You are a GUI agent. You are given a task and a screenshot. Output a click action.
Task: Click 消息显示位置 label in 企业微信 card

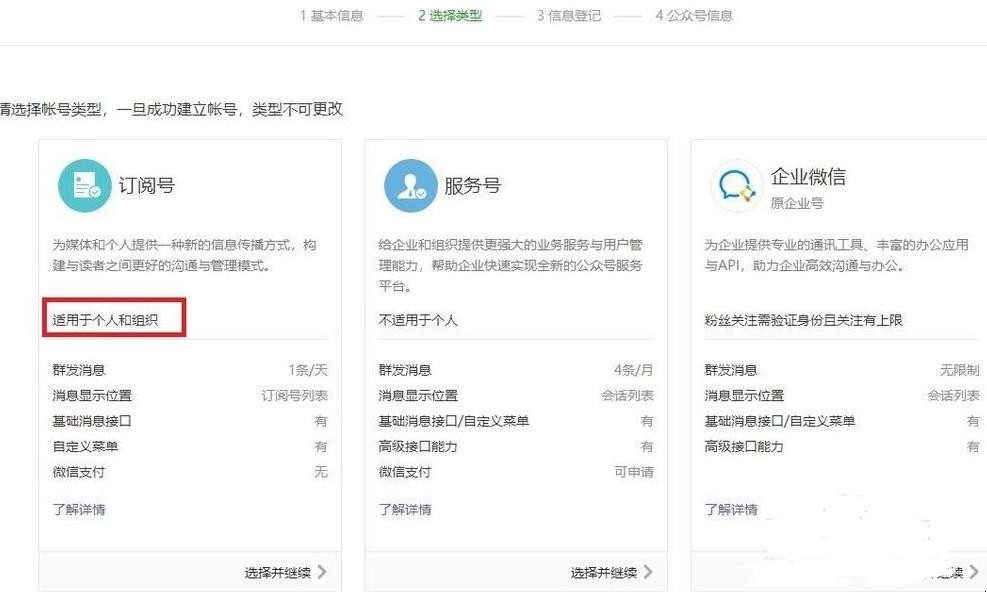click(x=744, y=396)
